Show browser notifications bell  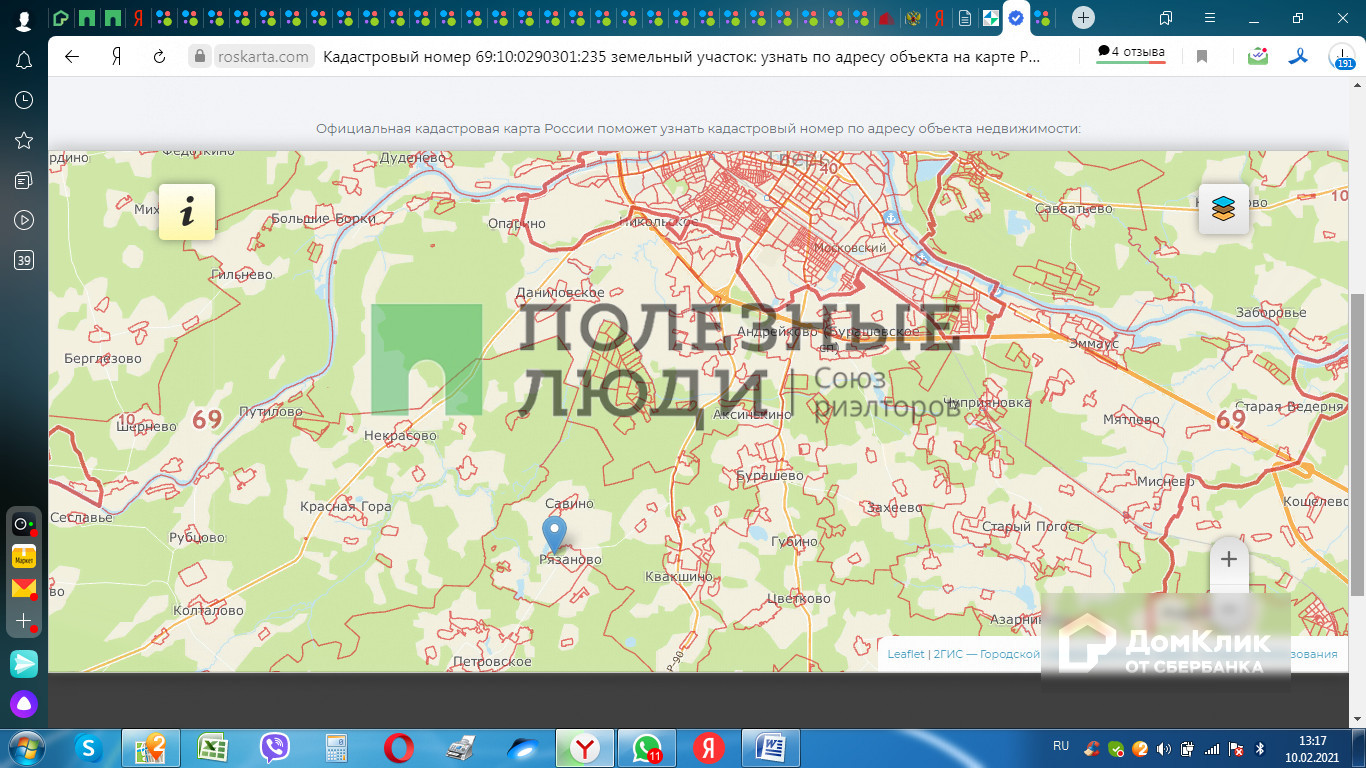pos(24,61)
